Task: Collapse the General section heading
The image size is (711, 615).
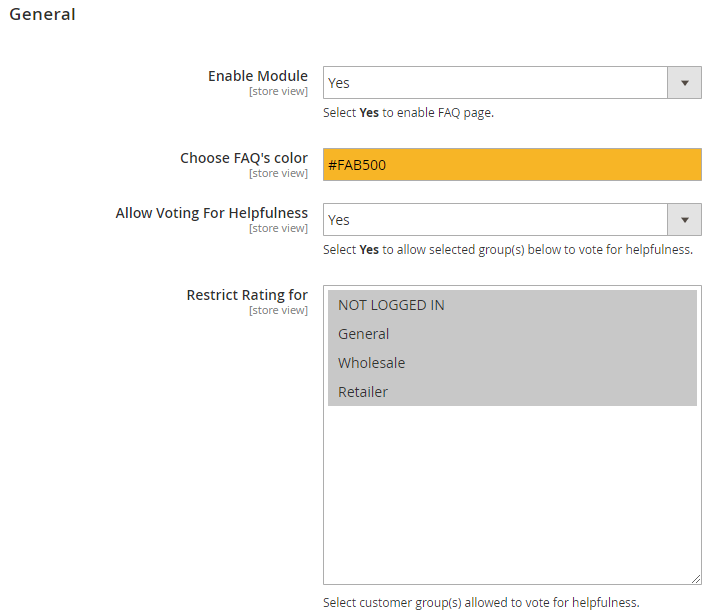Action: [x=42, y=15]
